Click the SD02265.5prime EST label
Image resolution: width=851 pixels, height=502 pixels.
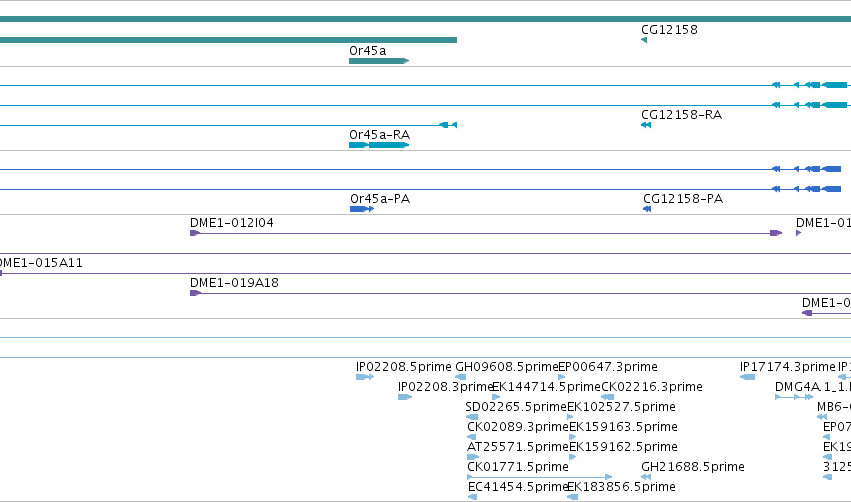tap(516, 407)
